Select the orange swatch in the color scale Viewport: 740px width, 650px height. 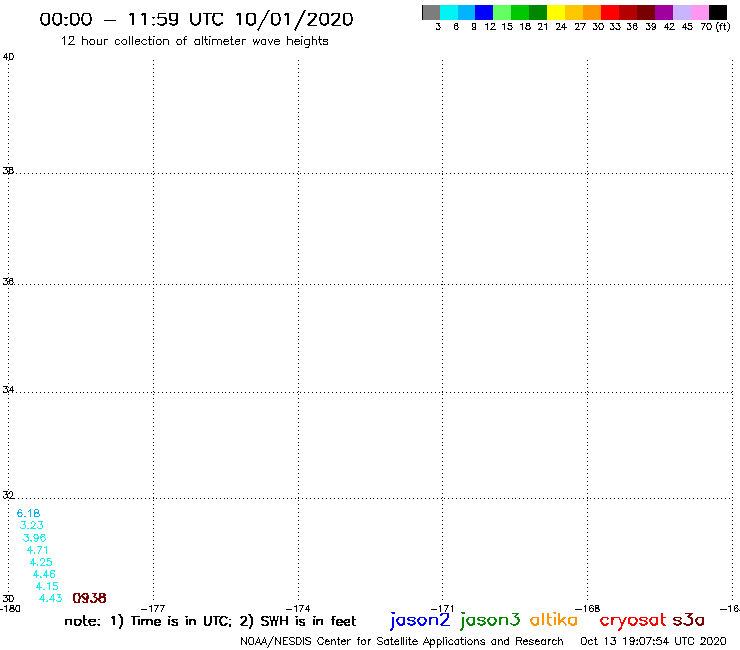click(592, 13)
